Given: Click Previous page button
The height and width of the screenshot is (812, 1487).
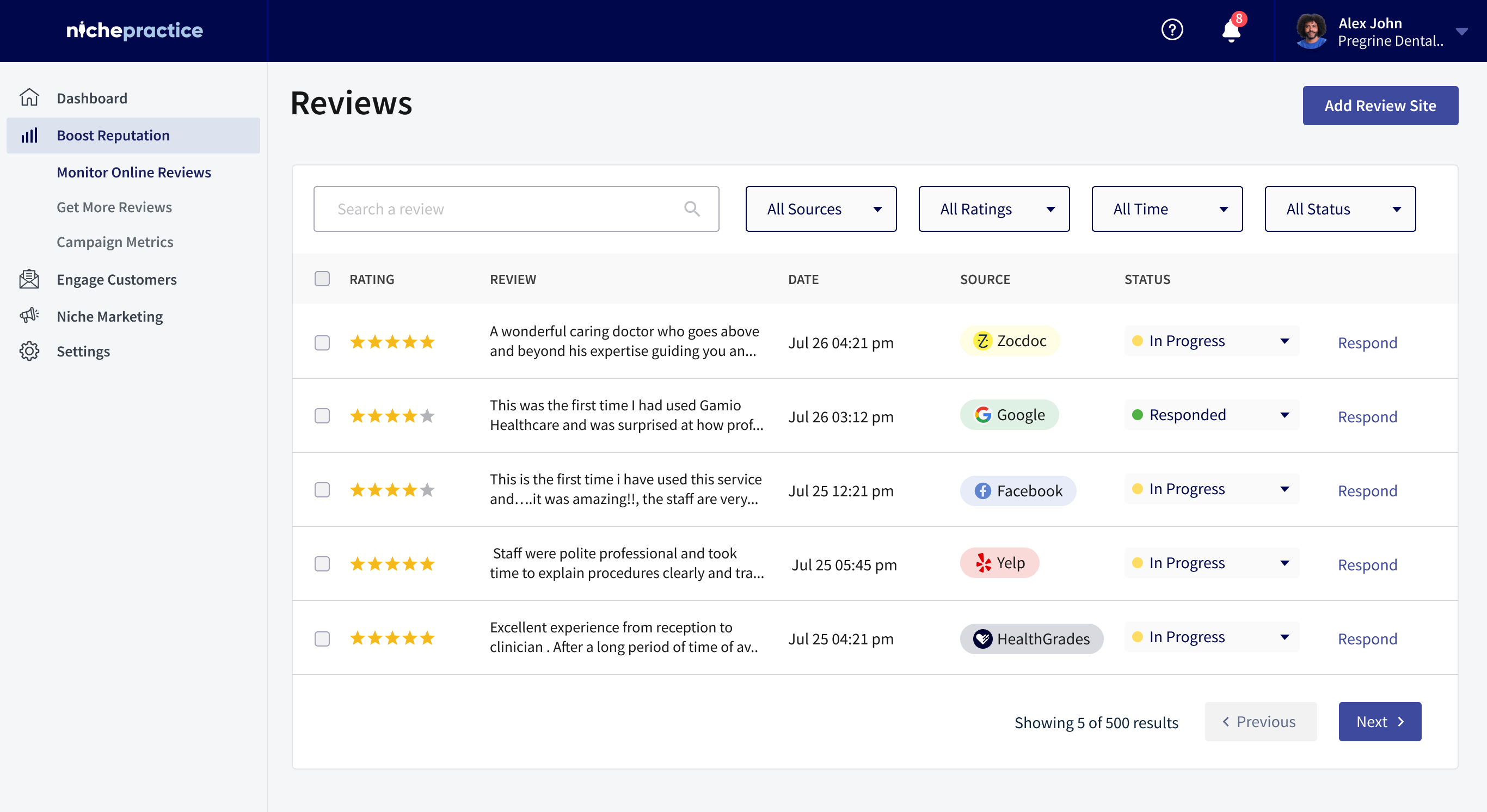Looking at the screenshot, I should [1260, 722].
